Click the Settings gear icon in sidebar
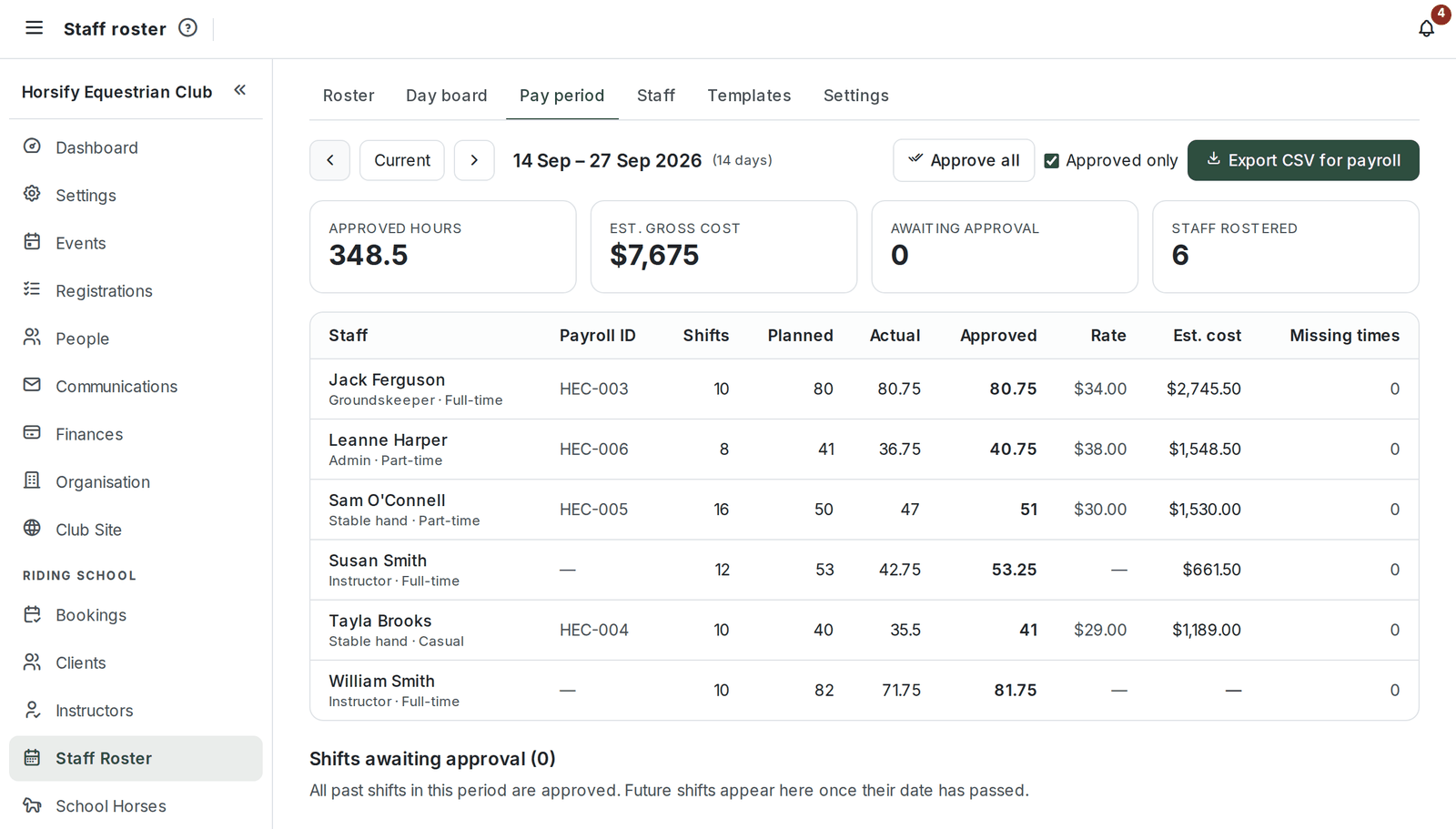The width and height of the screenshot is (1456, 829). (x=32, y=194)
